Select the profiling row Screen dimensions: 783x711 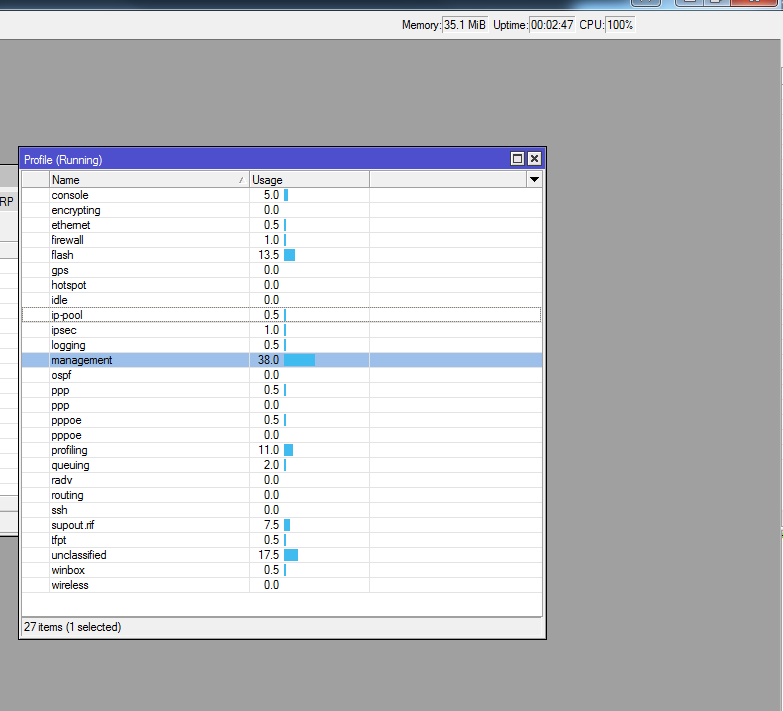click(x=282, y=450)
